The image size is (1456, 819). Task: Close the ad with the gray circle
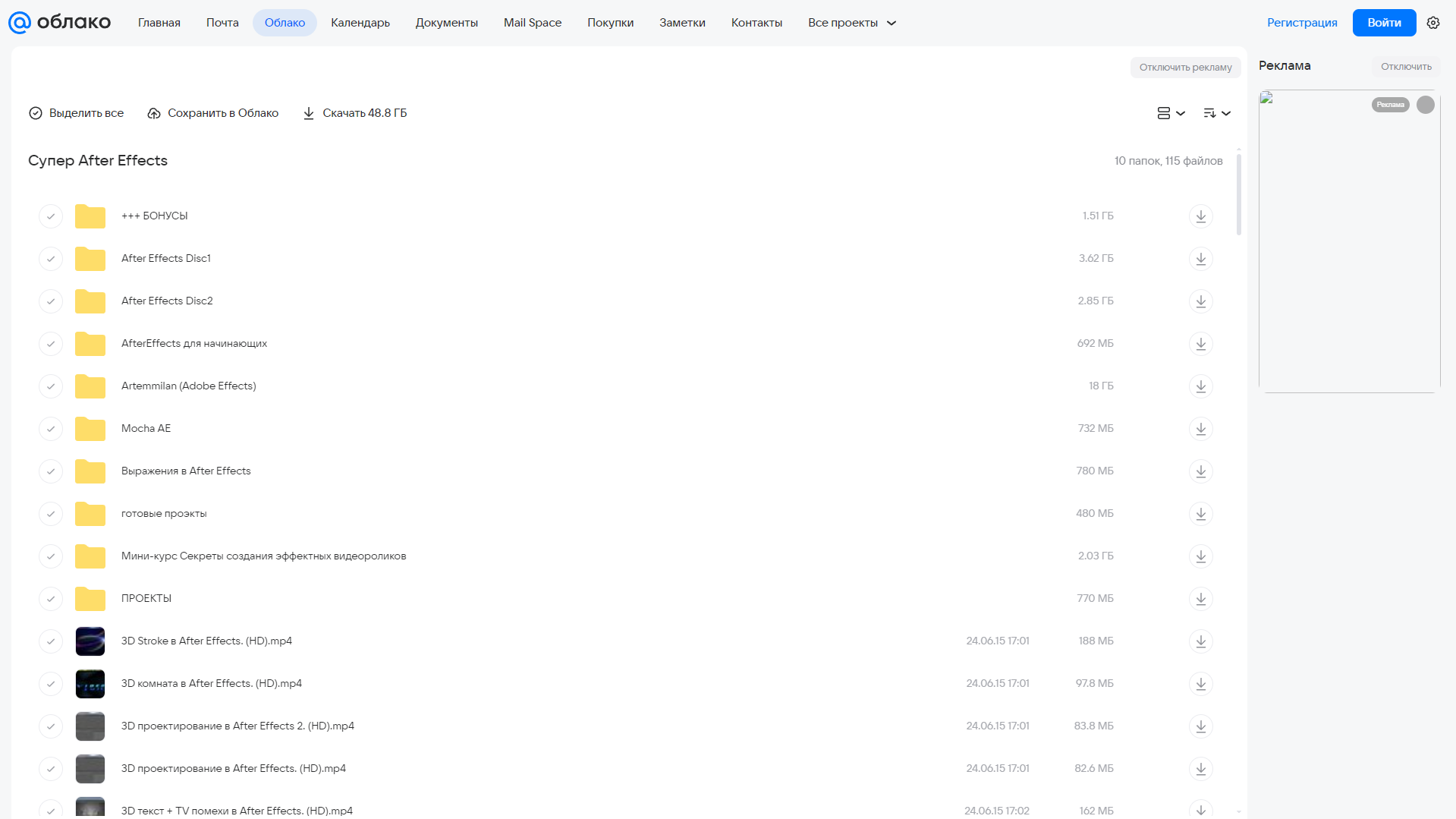point(1425,105)
